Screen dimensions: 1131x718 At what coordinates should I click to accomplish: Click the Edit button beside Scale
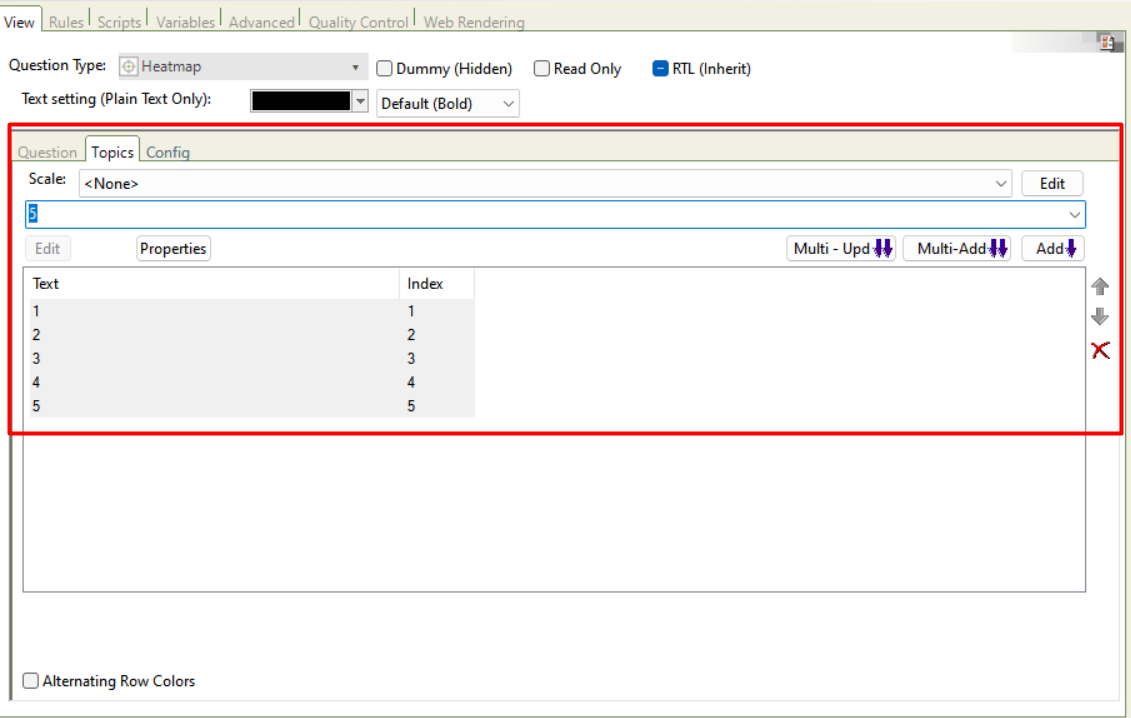1052,184
